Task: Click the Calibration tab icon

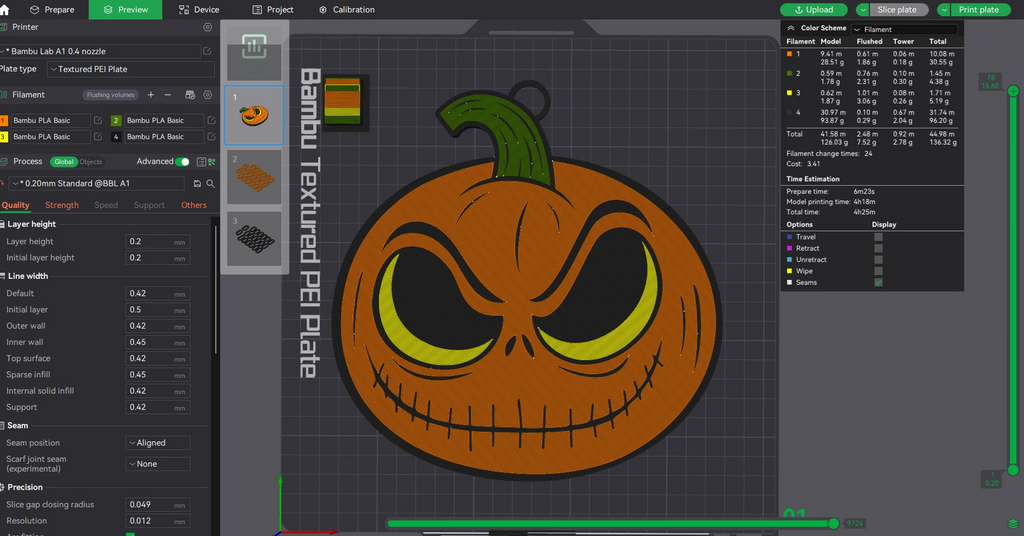Action: [x=323, y=10]
